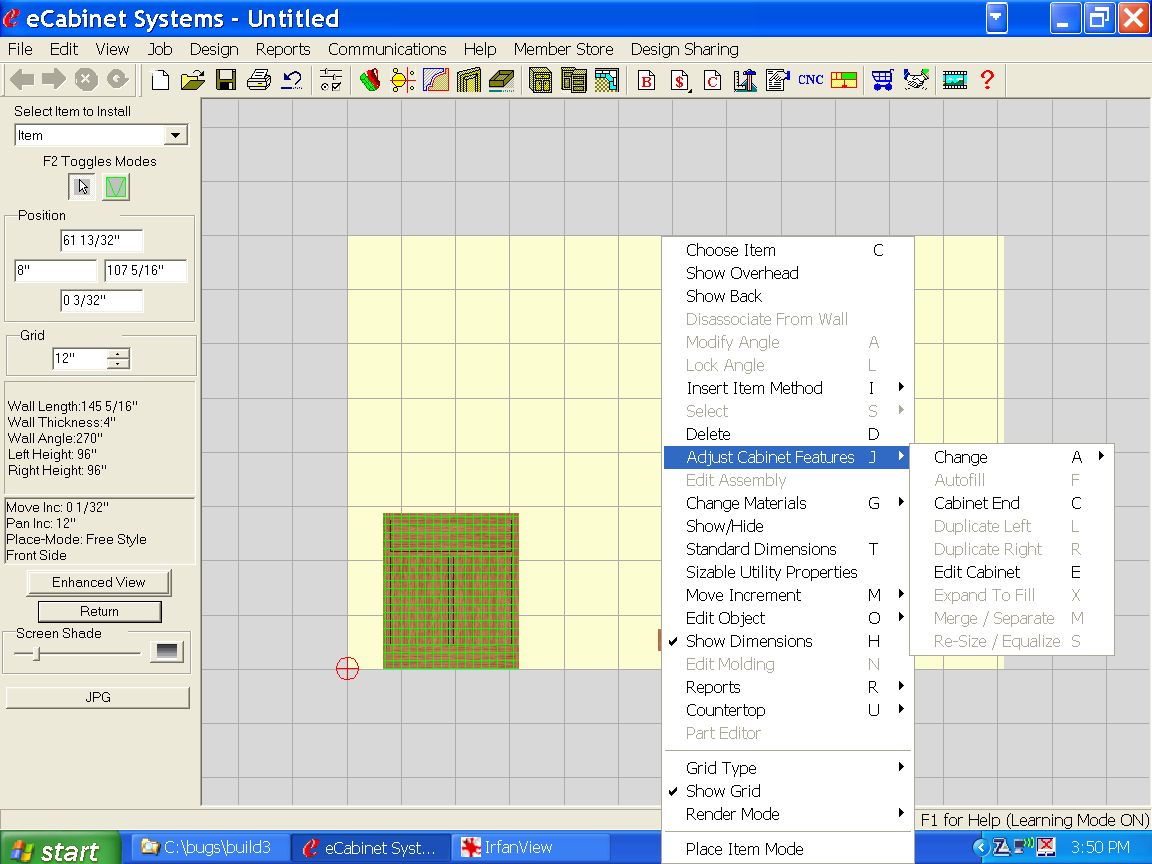Open a job with the folder icon
This screenshot has width=1152, height=864.
[x=192, y=79]
